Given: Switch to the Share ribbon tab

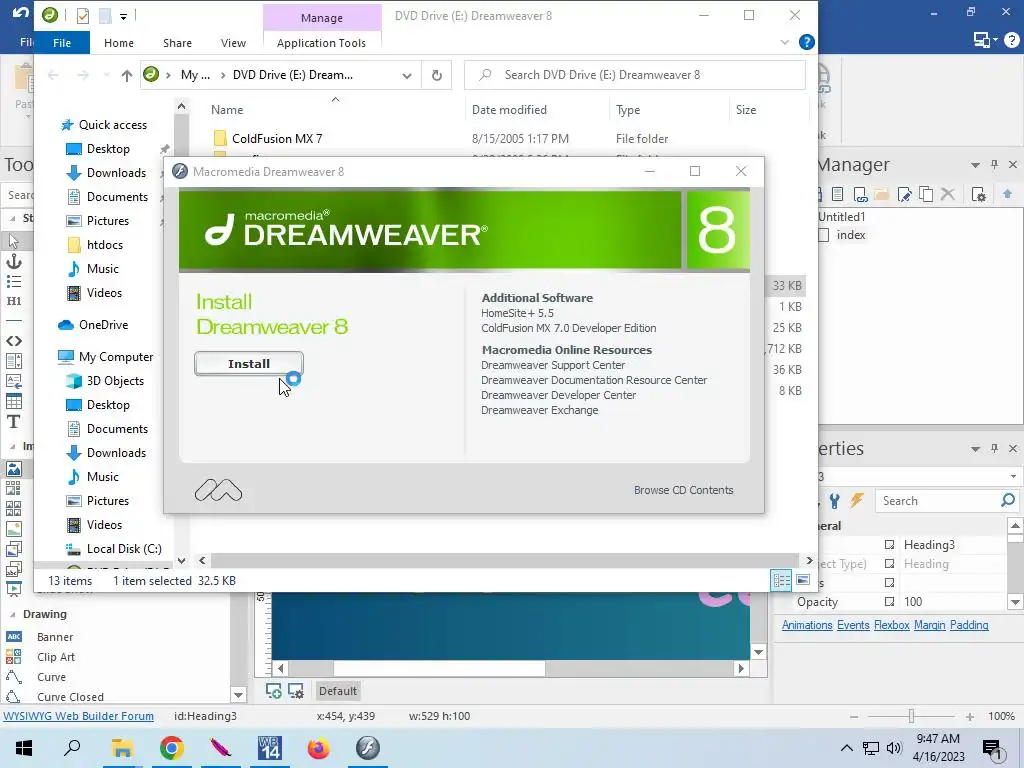Looking at the screenshot, I should [177, 42].
